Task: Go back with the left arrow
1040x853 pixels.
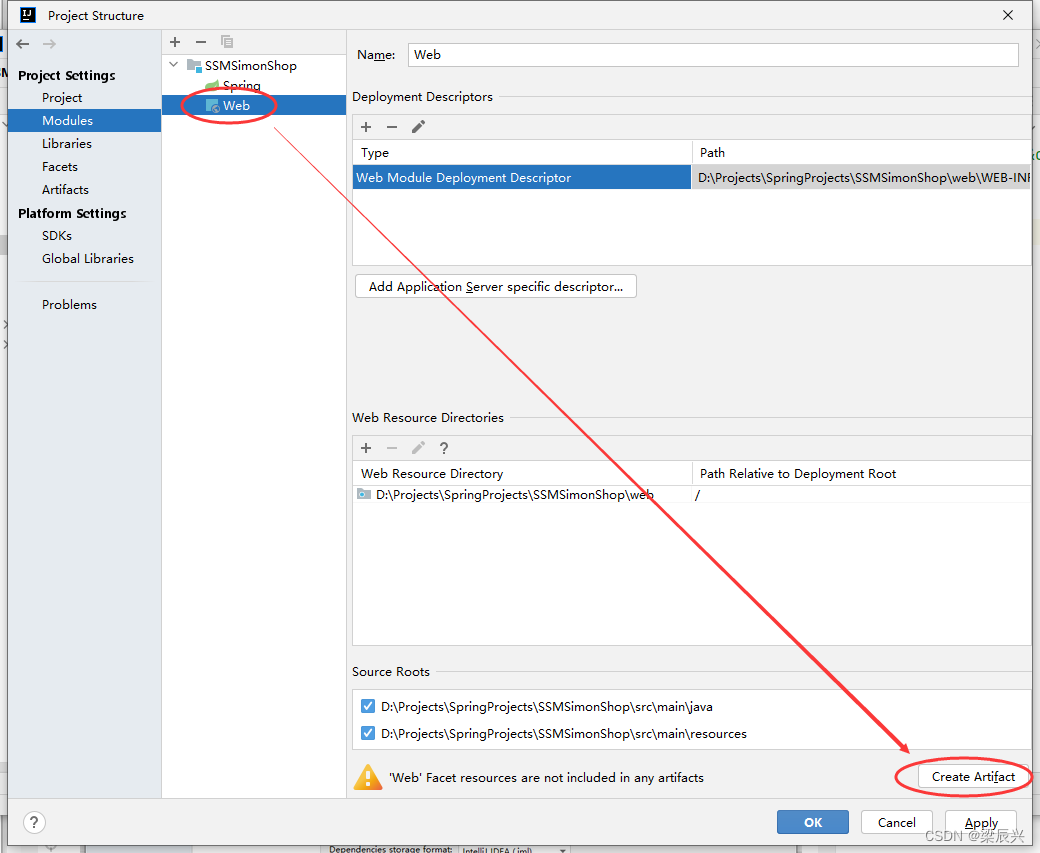Action: point(23,44)
